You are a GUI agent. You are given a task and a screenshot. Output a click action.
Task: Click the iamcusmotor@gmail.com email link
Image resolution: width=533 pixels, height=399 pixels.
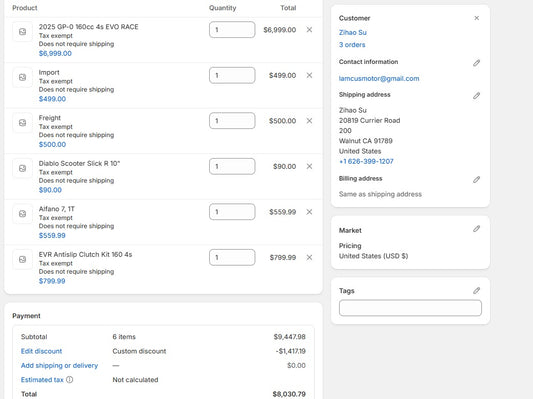[x=379, y=79]
